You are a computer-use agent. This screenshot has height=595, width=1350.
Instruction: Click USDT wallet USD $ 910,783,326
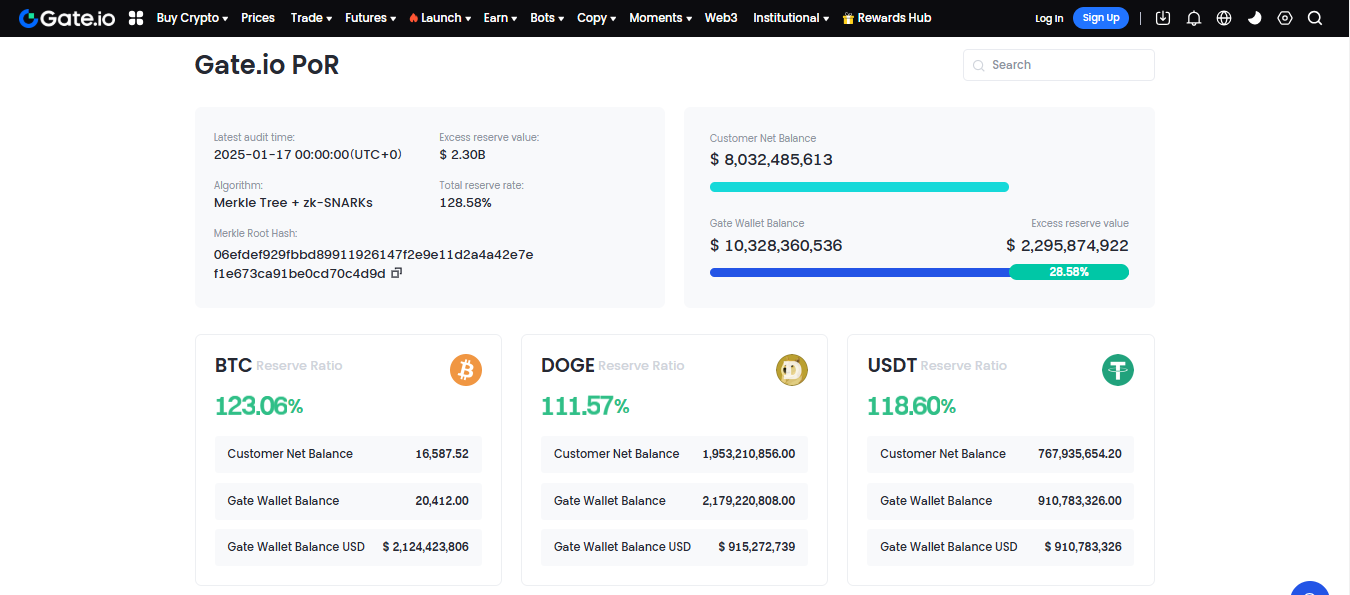tap(1083, 547)
